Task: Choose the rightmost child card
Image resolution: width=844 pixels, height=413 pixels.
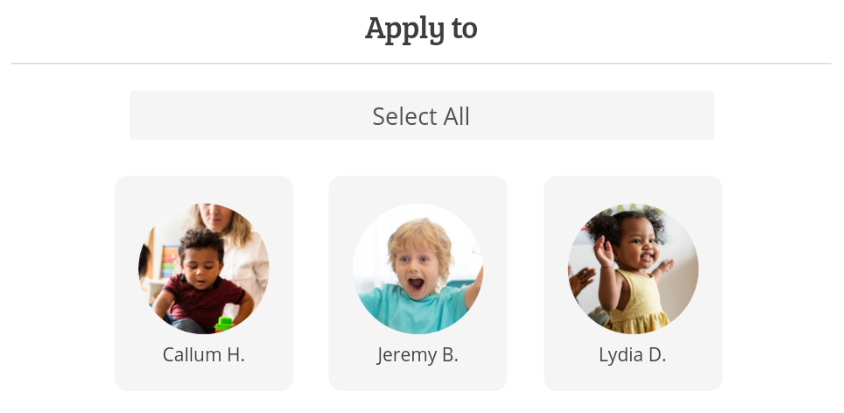Action: (x=632, y=284)
